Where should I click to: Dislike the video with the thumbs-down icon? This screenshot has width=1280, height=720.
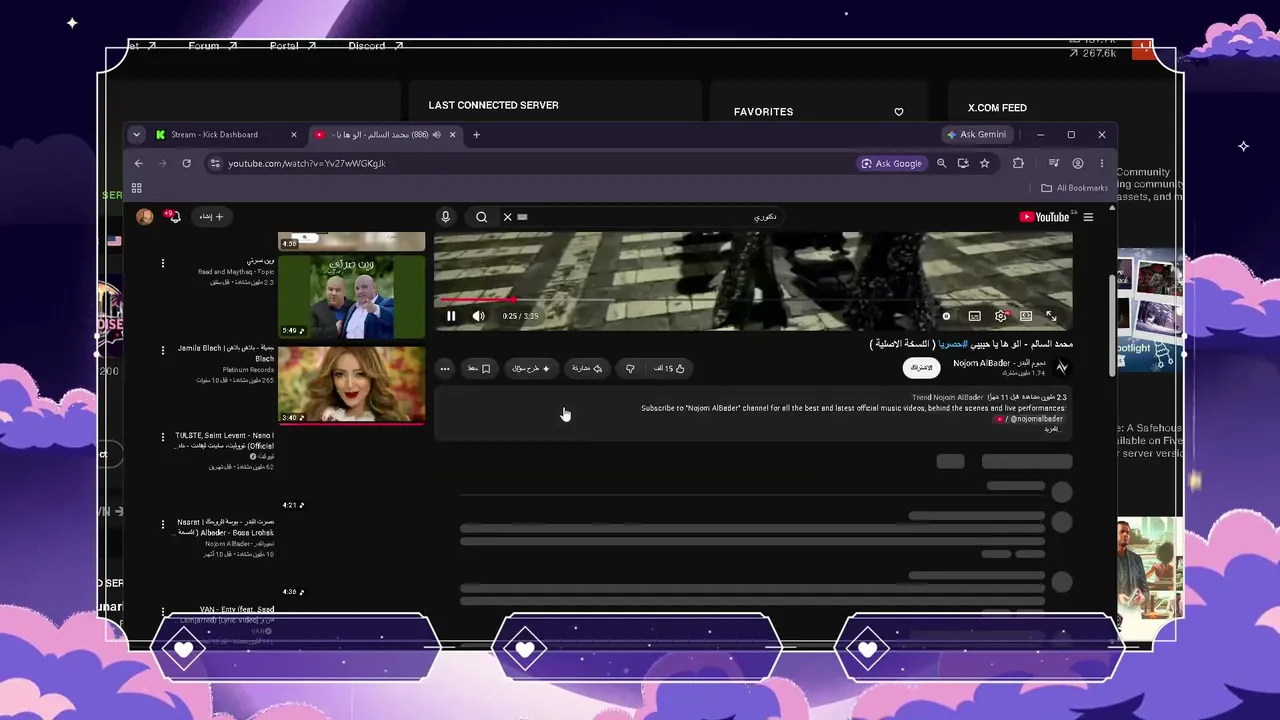pos(630,368)
